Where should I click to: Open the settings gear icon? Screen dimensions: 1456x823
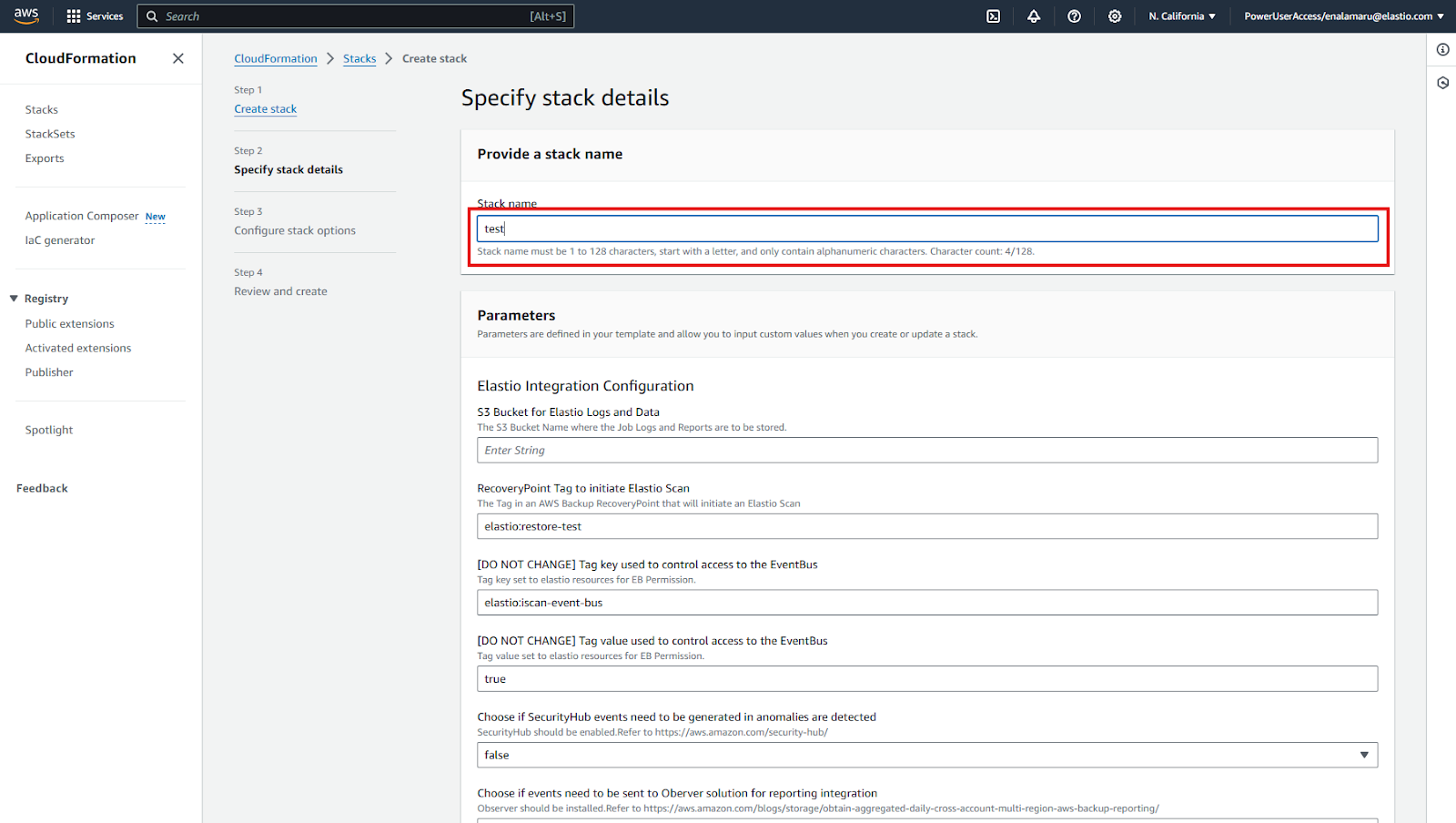tap(1115, 16)
